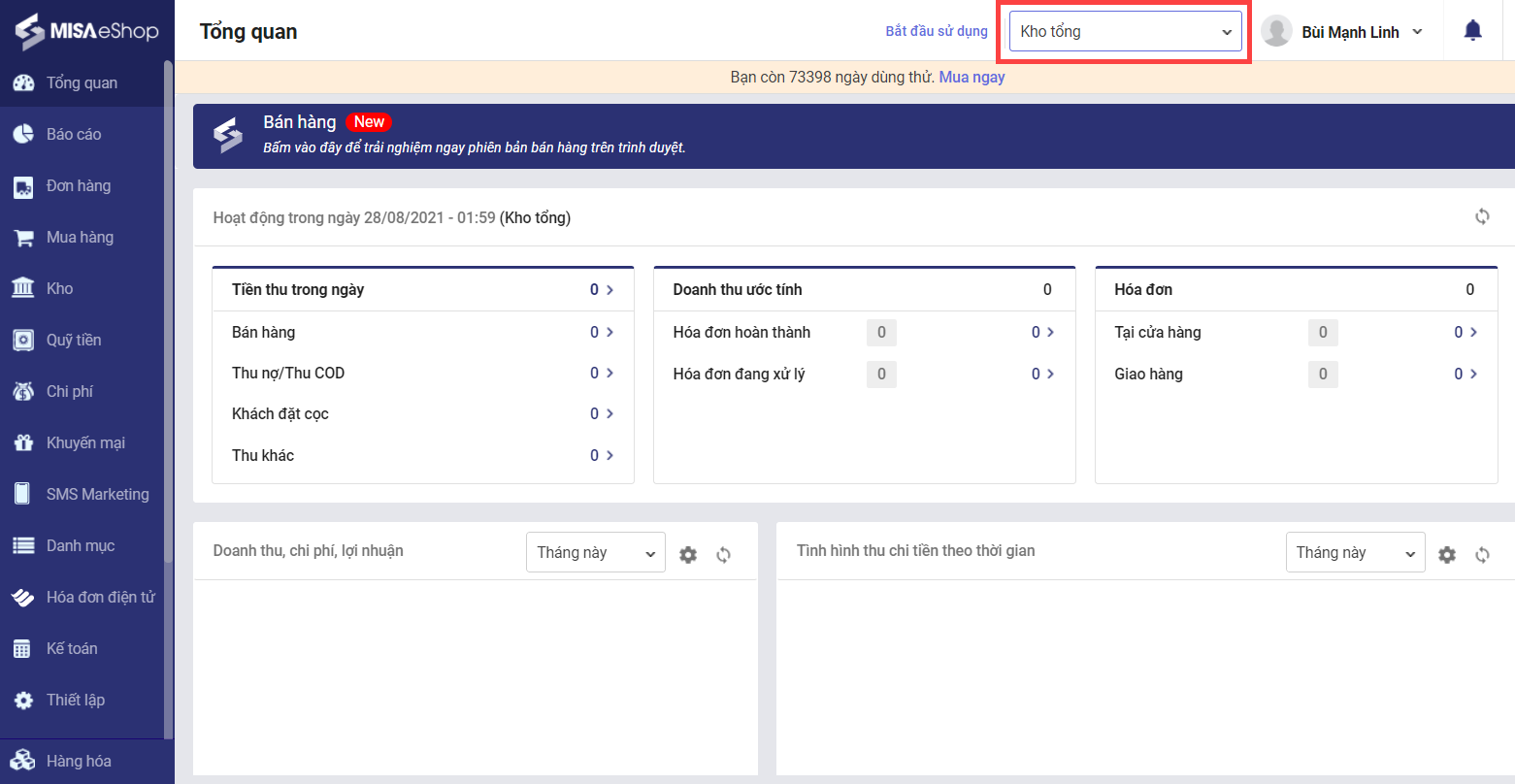Screen dimensions: 1515x784
Task: Open Tháng này dropdown for Tình hình thu chi
Action: pyautogui.click(x=1355, y=552)
